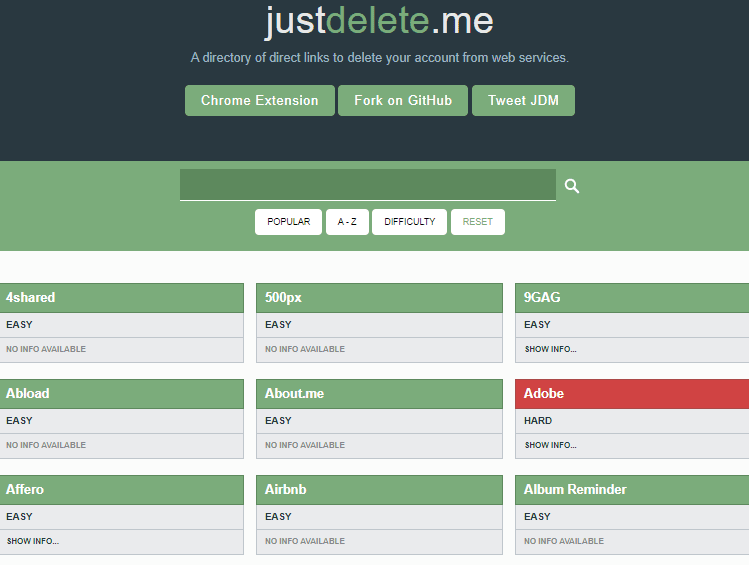Sort services by Popular
The image size is (749, 565).
[289, 222]
